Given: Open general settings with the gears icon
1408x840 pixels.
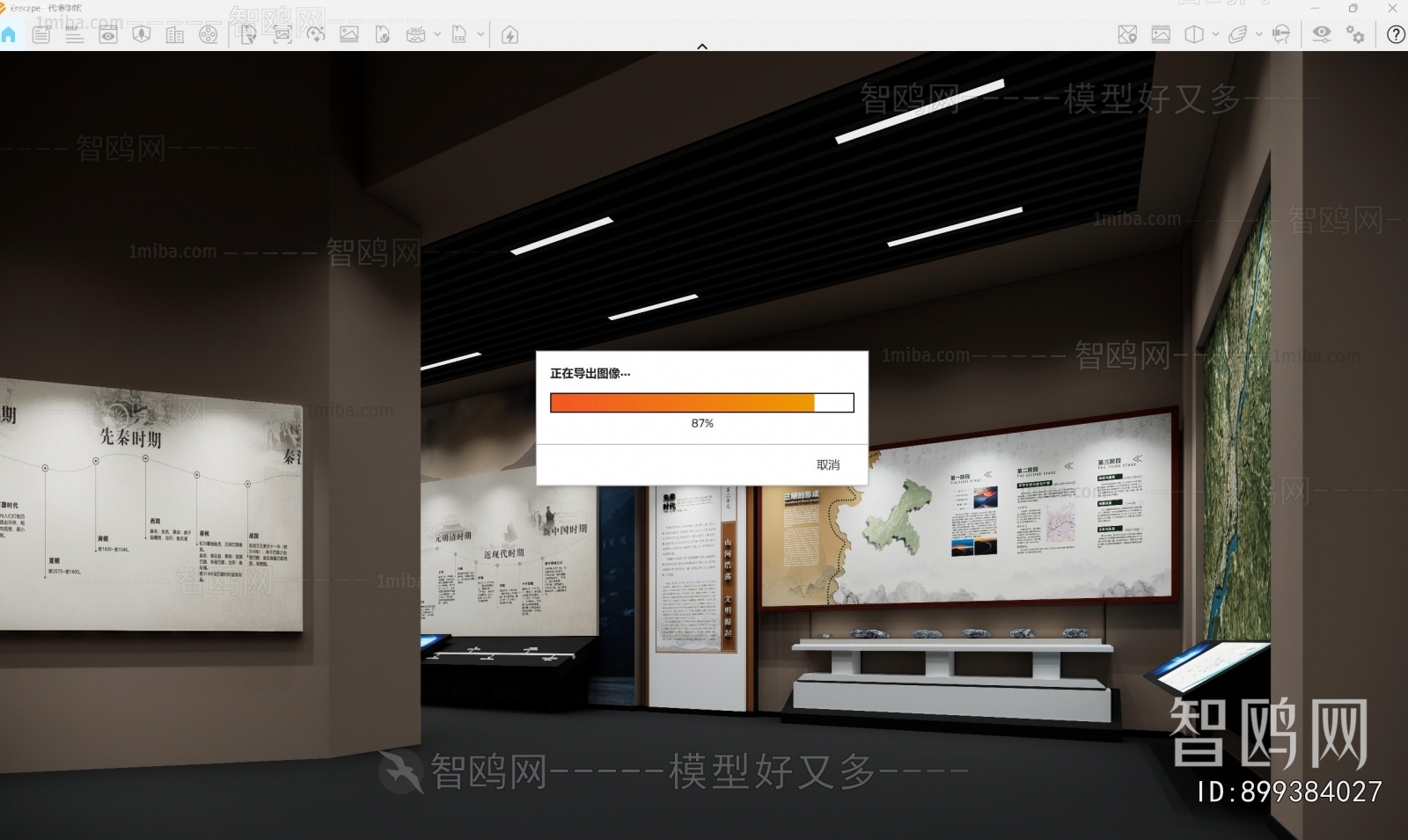Looking at the screenshot, I should point(1354,35).
